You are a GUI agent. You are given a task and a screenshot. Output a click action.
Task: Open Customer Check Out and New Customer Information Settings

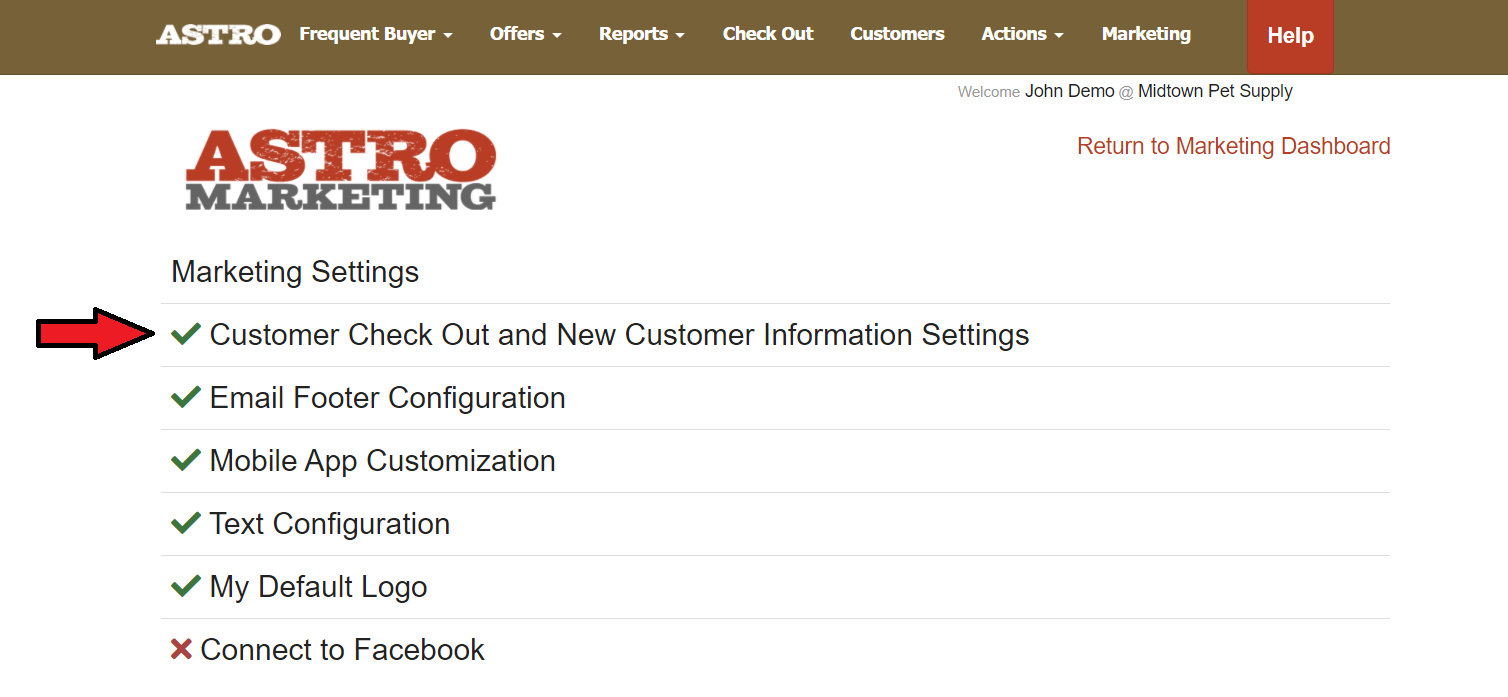619,335
